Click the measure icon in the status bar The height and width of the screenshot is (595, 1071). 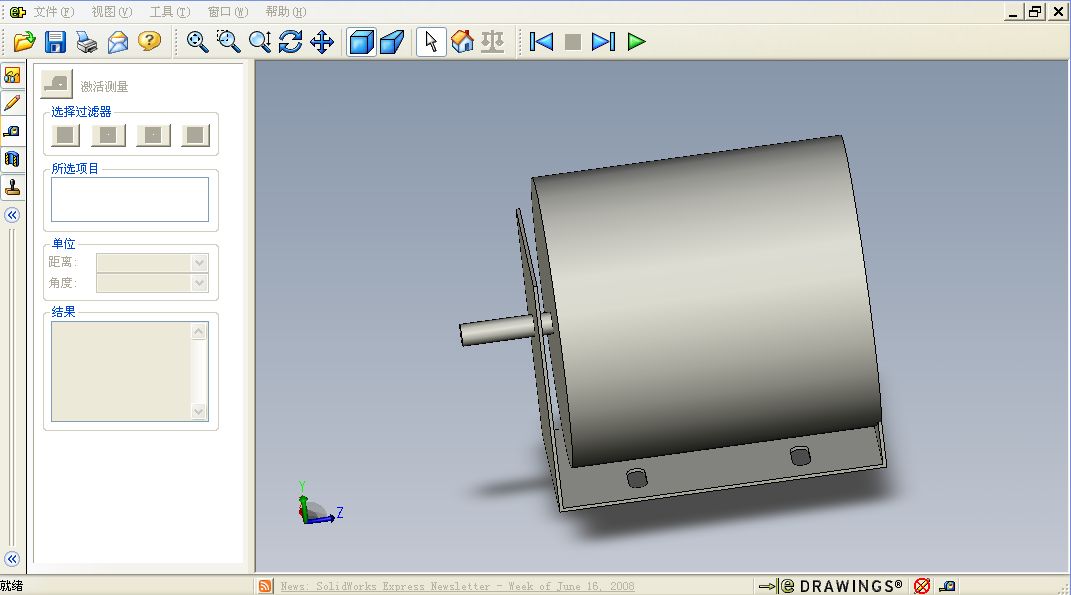tap(947, 586)
